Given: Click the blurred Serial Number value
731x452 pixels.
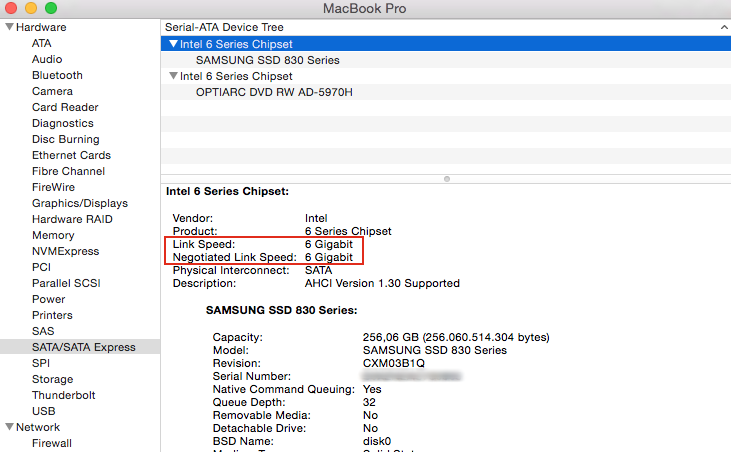Looking at the screenshot, I should pos(412,376).
